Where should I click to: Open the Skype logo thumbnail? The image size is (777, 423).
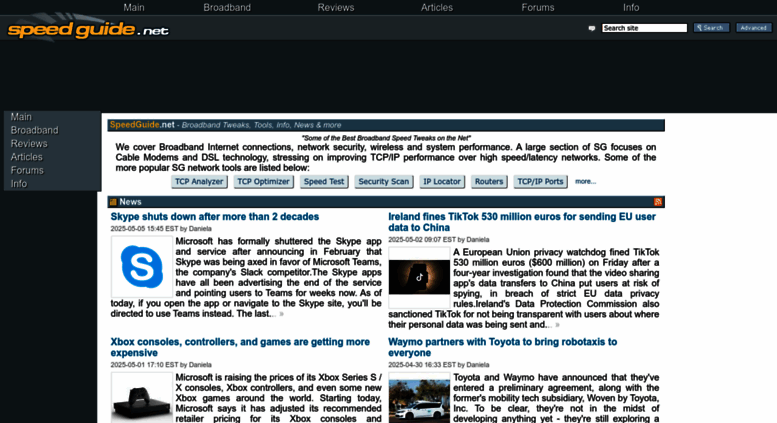[142, 266]
